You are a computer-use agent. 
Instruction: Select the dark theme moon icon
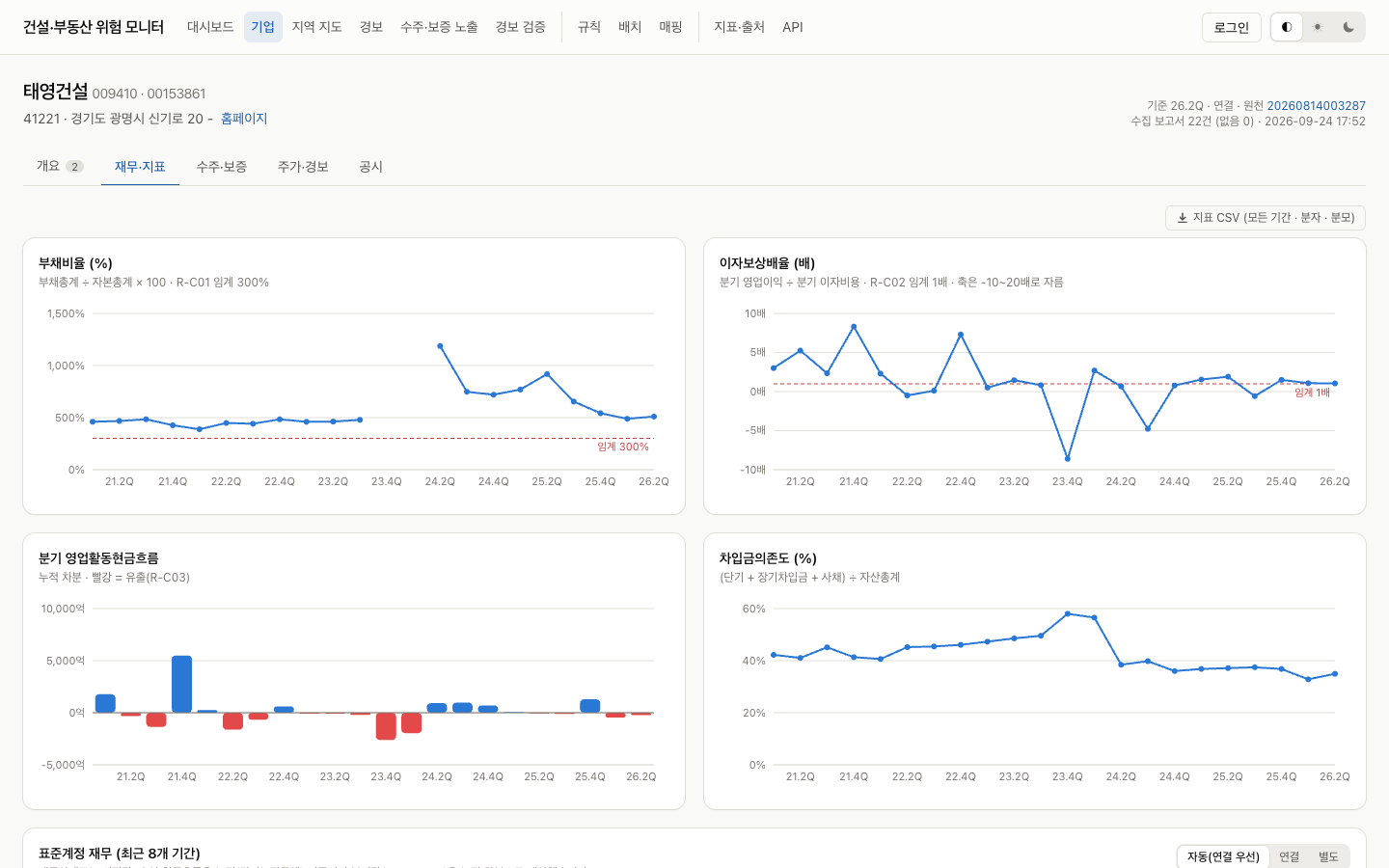click(x=1348, y=27)
